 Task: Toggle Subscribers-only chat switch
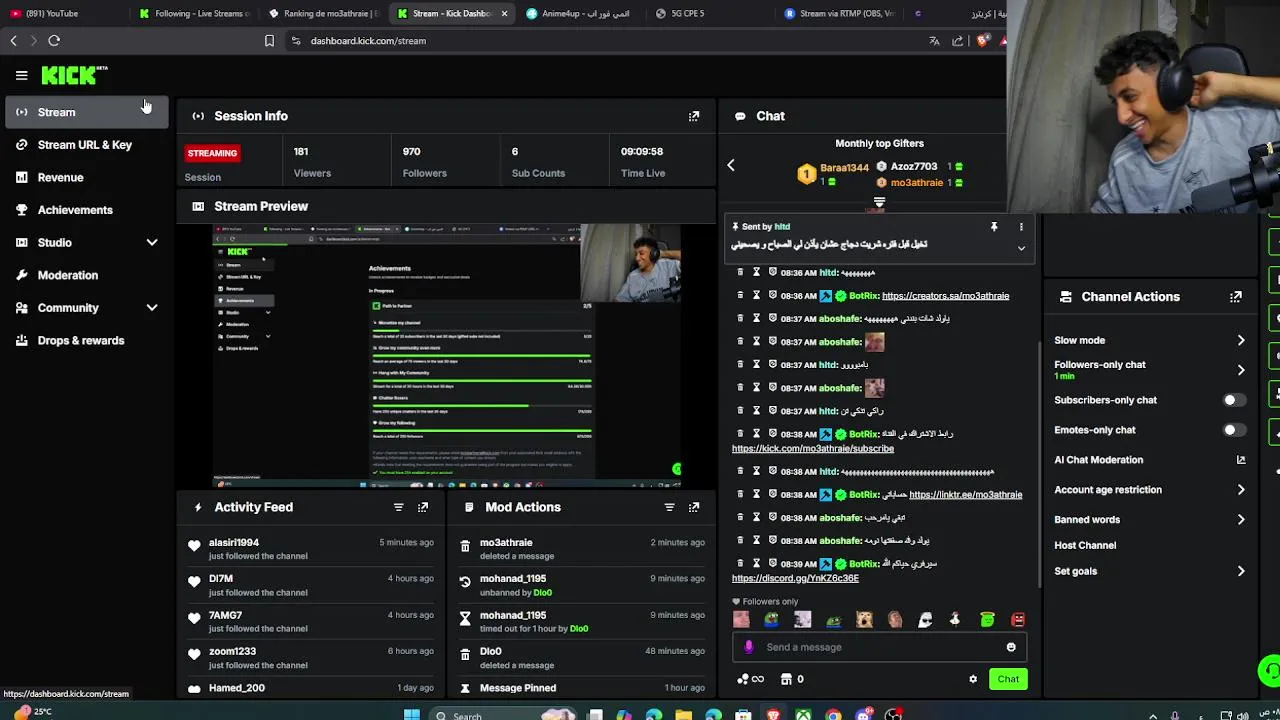(x=1234, y=400)
